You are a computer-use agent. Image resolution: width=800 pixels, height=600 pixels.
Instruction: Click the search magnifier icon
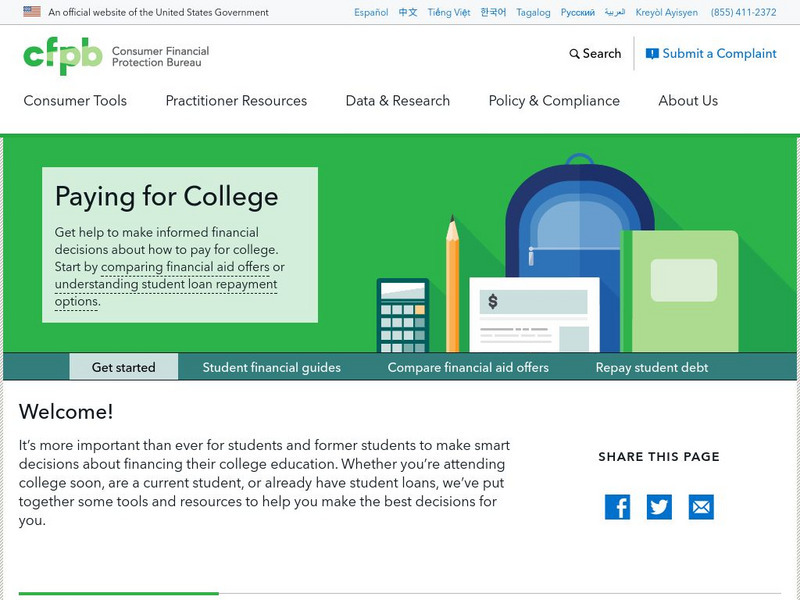pos(574,54)
